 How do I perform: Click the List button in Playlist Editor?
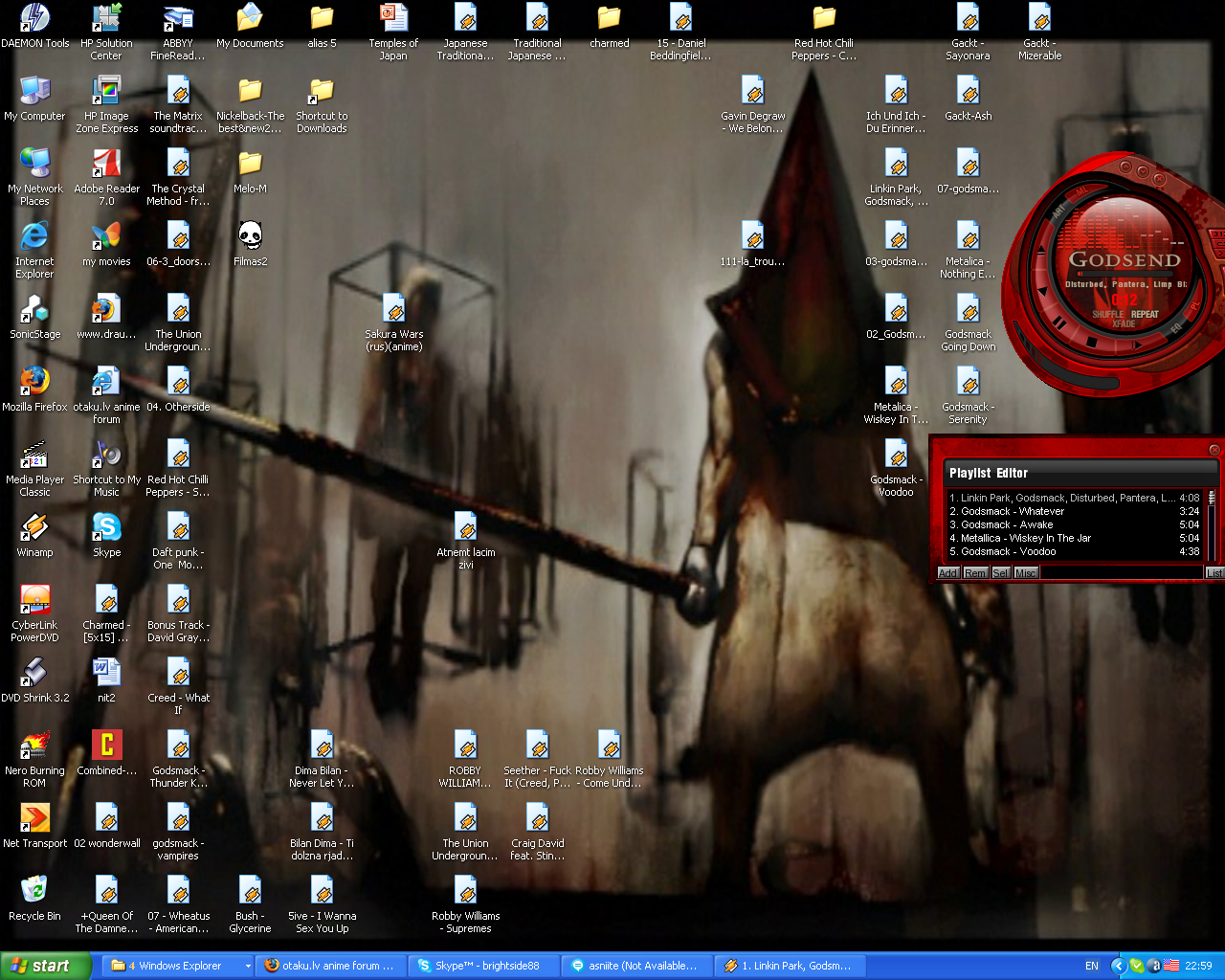(1214, 572)
